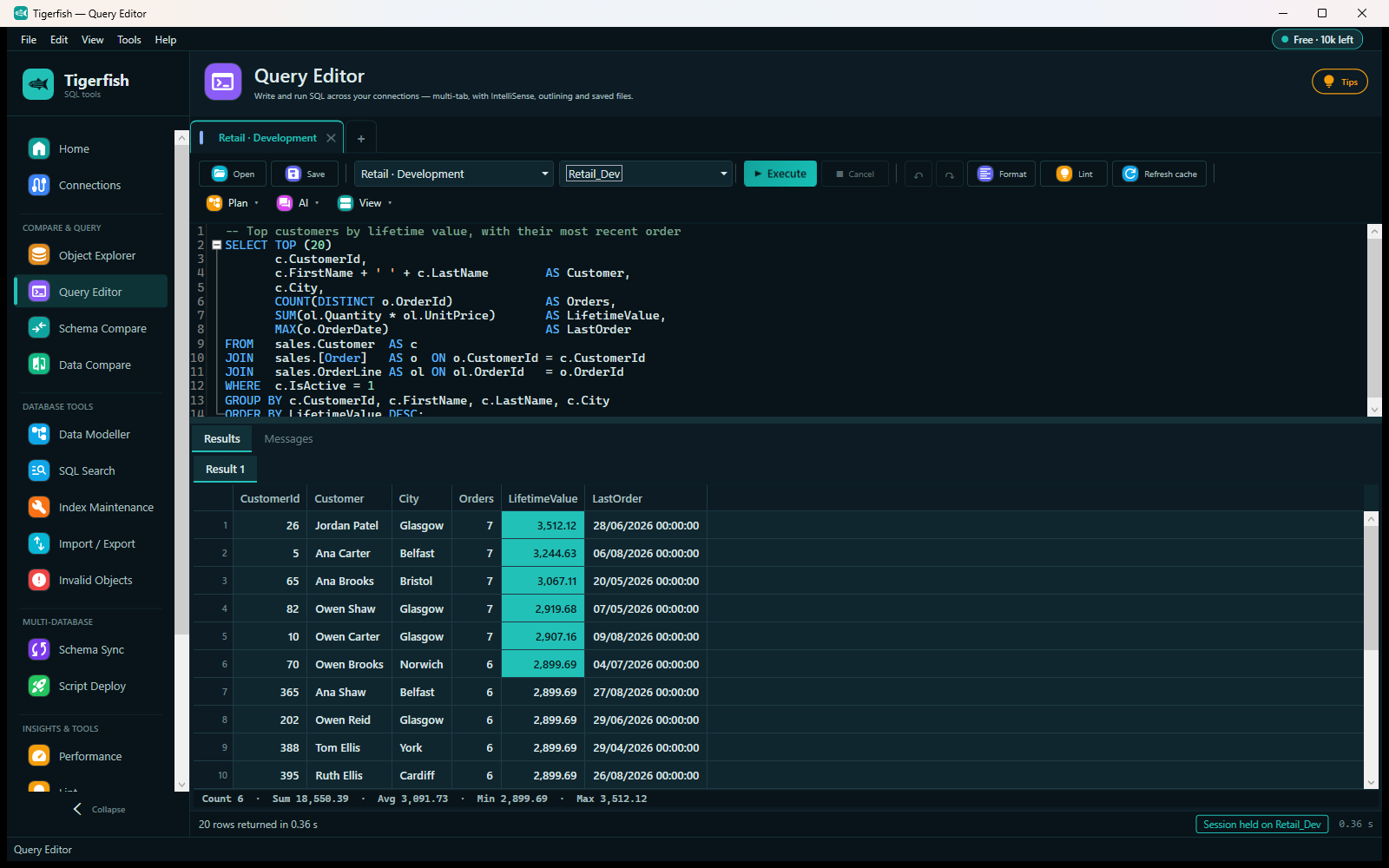The height and width of the screenshot is (868, 1389).
Task: Open Object Explorer from the sidebar
Action: (90, 255)
